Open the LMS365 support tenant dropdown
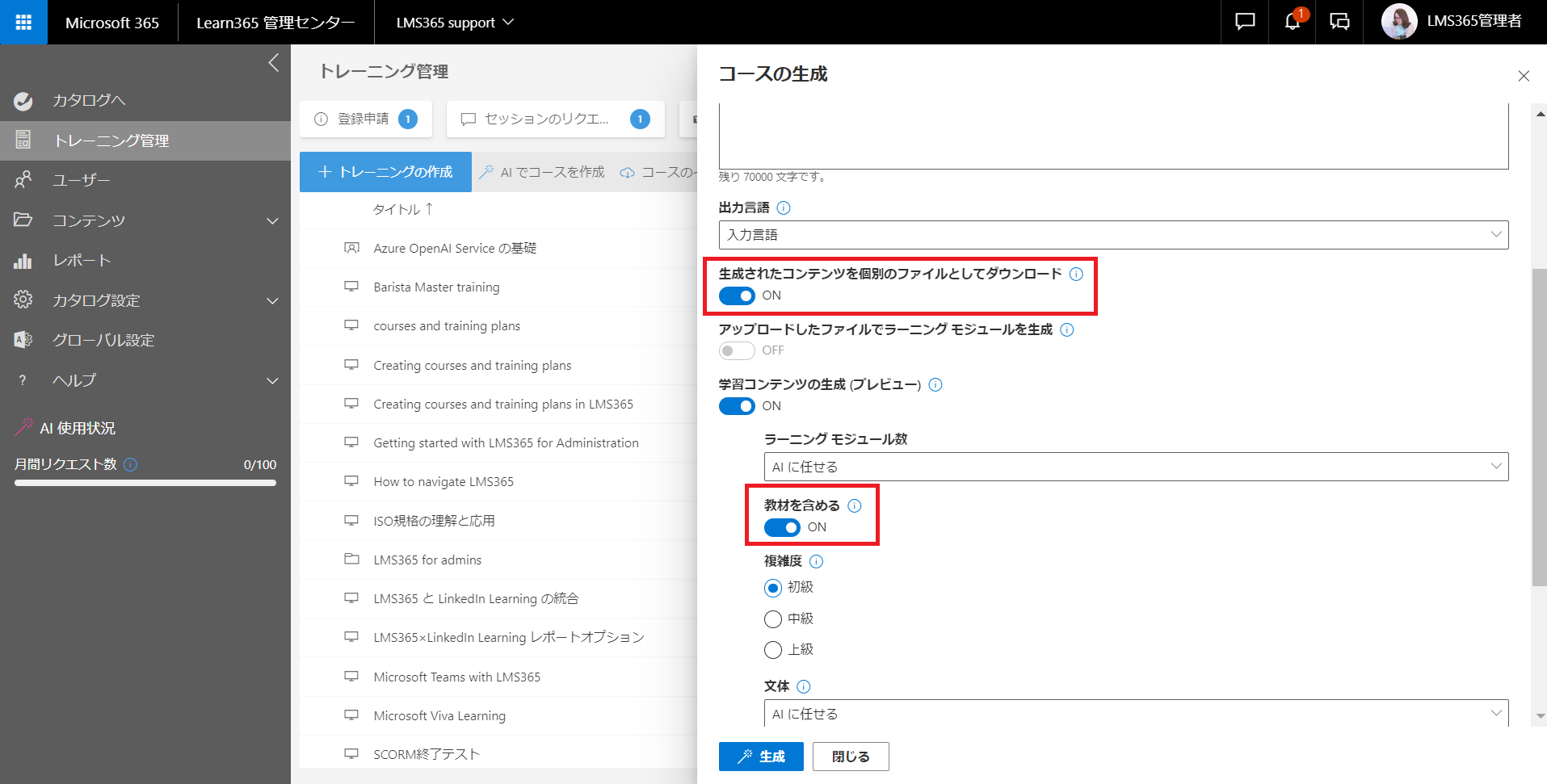This screenshot has height=784, width=1547. click(455, 23)
